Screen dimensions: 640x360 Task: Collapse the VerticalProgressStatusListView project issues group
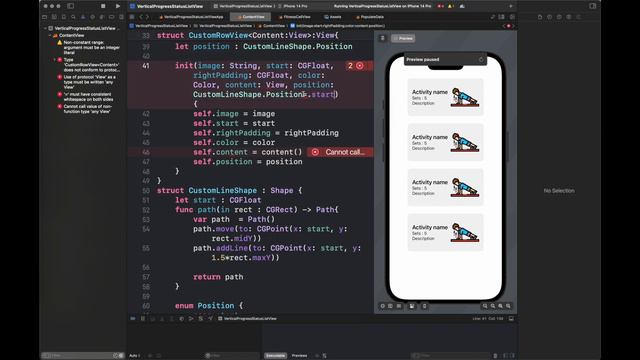click(x=45, y=28)
